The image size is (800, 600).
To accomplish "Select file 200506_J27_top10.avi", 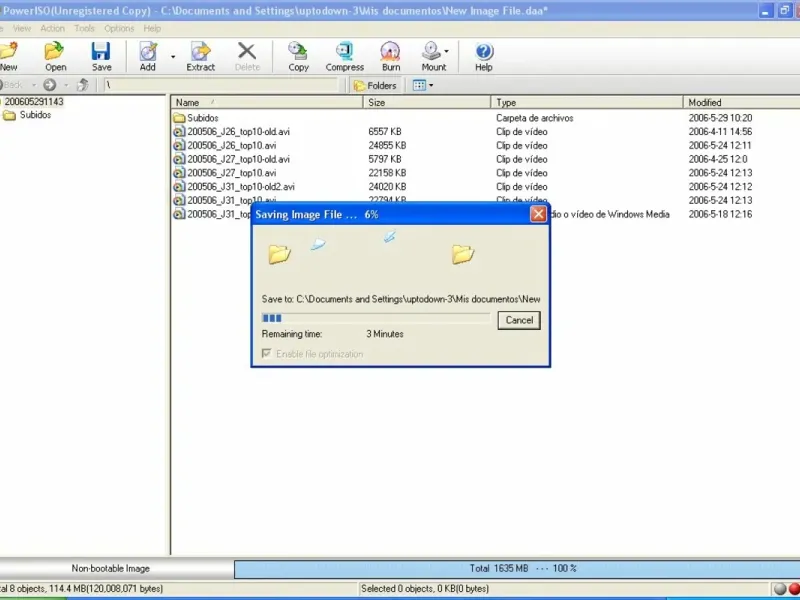I will tap(232, 173).
